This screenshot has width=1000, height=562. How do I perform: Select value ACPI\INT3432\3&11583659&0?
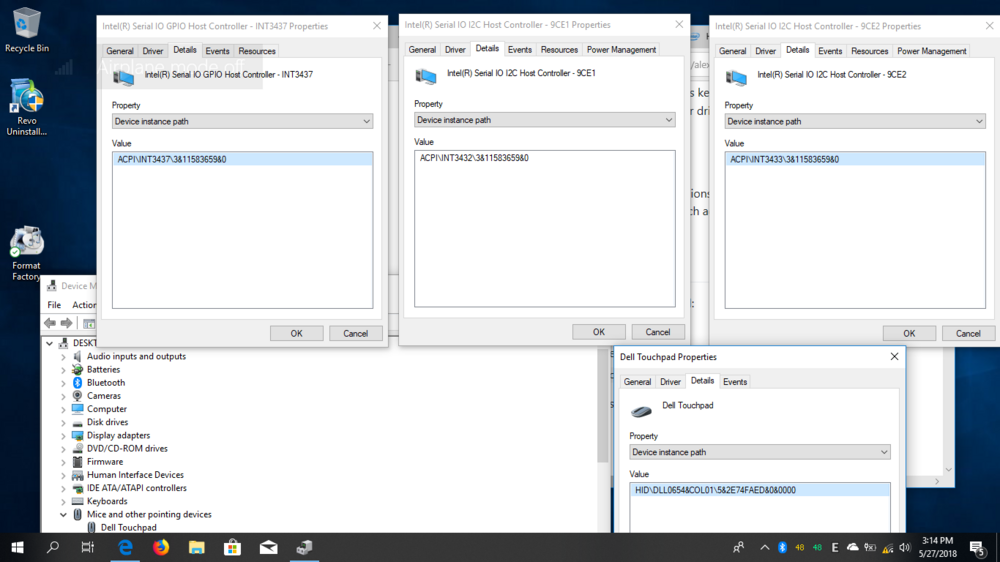click(x=545, y=158)
